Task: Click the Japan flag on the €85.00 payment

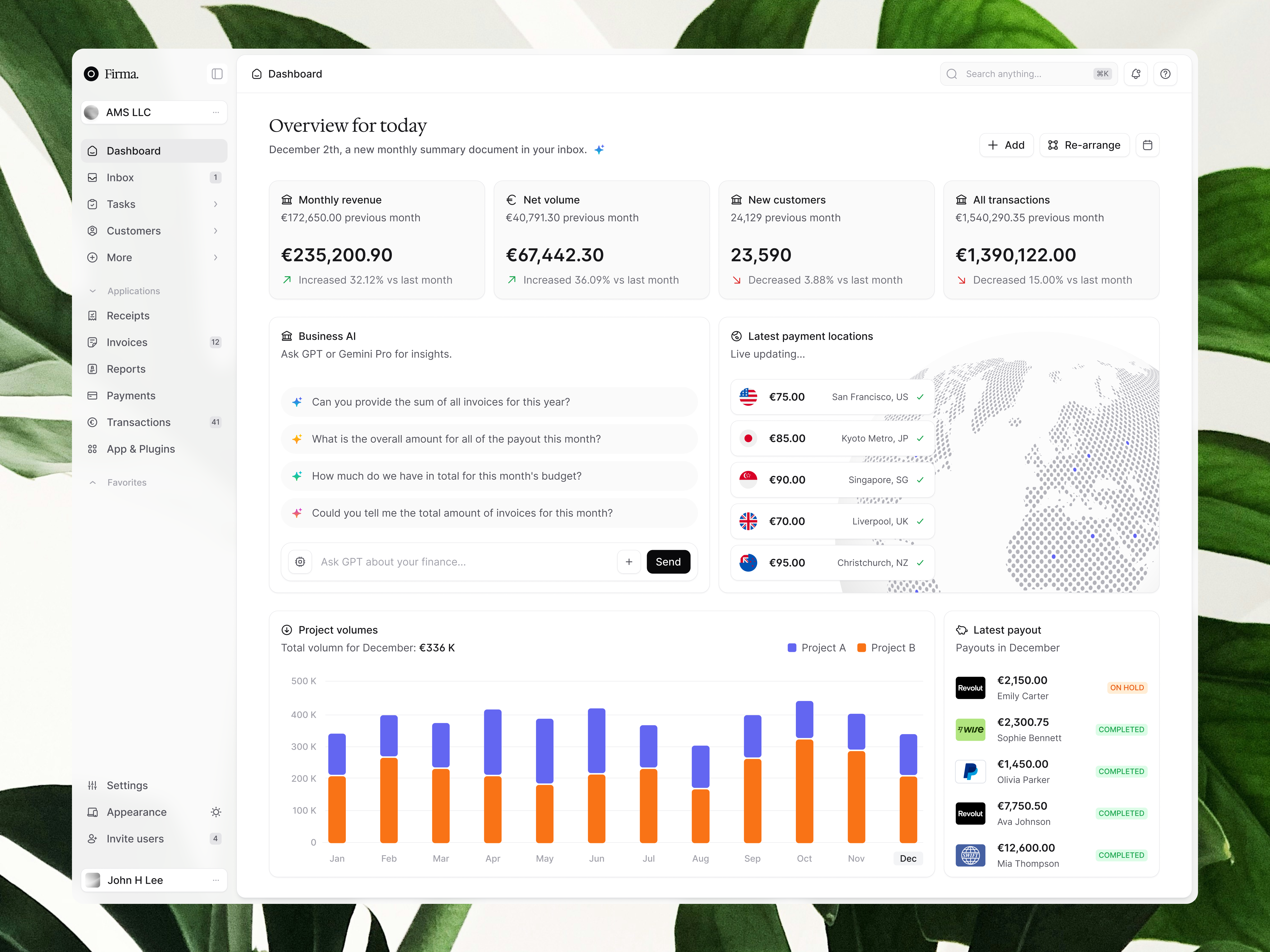Action: (x=748, y=438)
